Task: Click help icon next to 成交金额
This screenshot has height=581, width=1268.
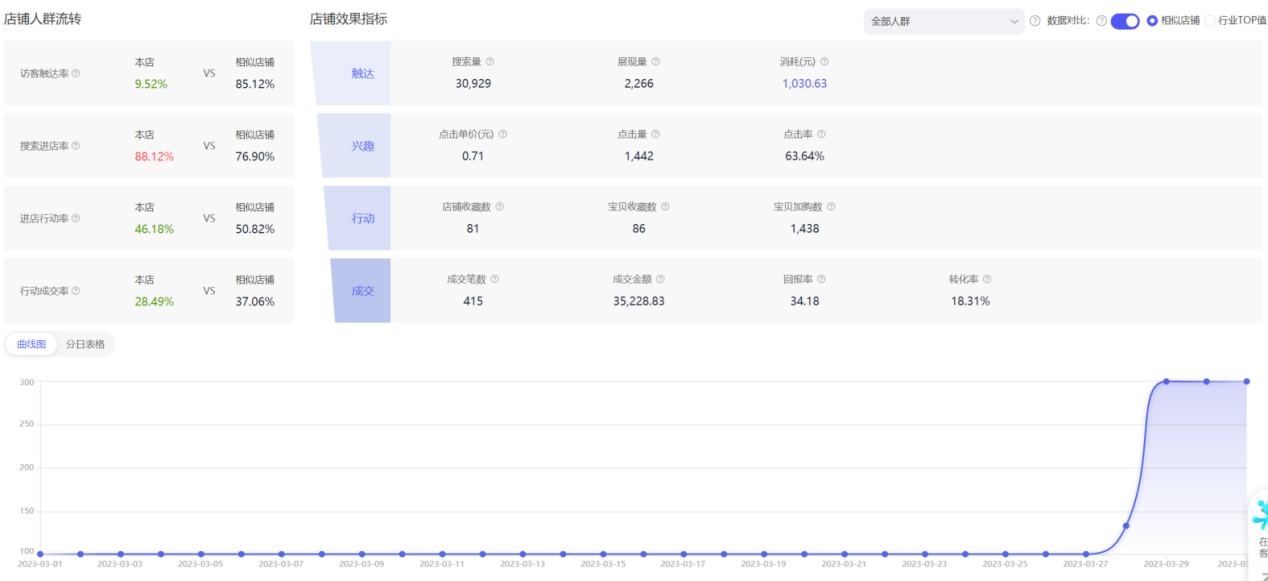Action: (x=660, y=280)
